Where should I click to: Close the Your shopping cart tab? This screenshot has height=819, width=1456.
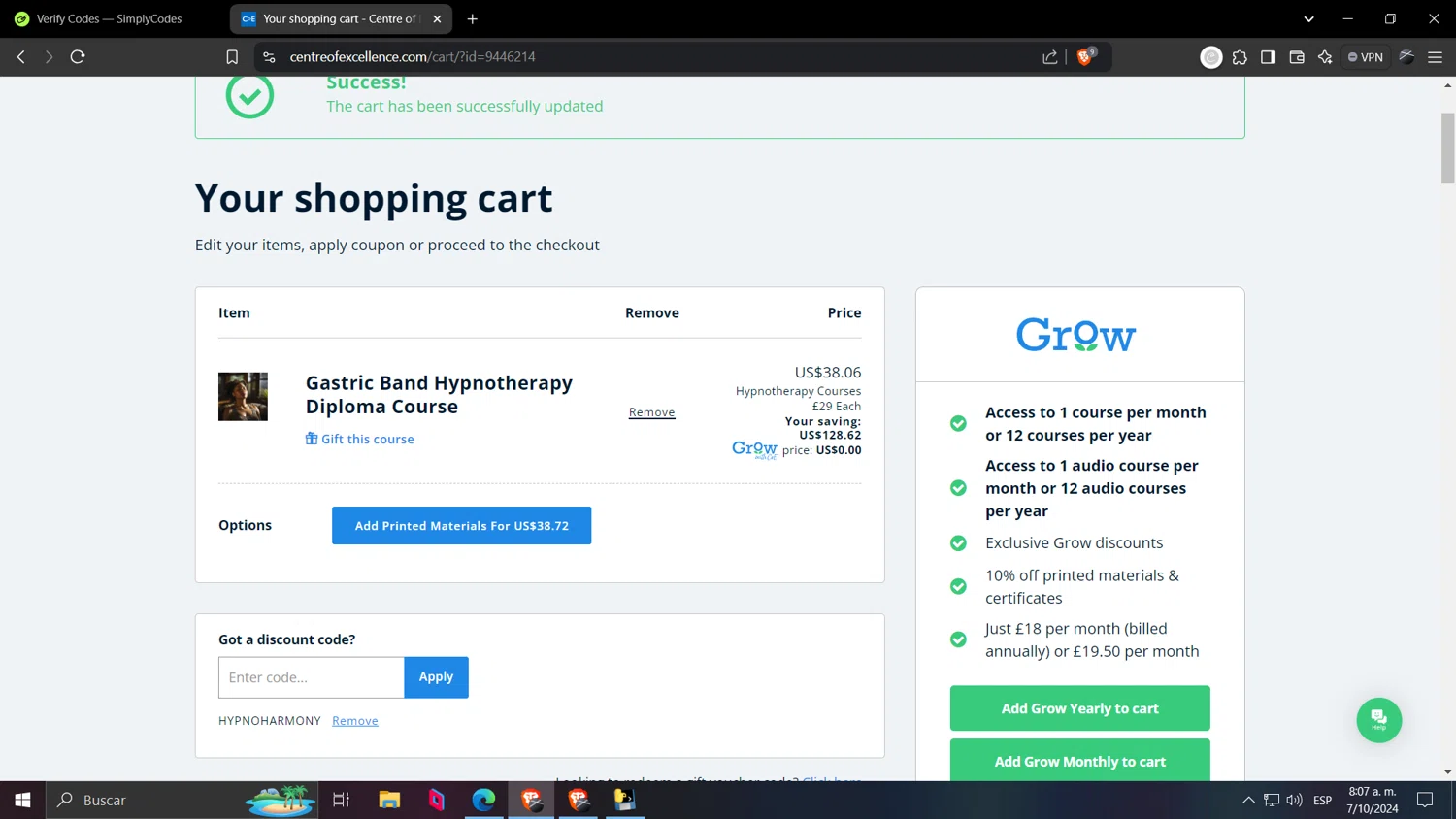[437, 18]
